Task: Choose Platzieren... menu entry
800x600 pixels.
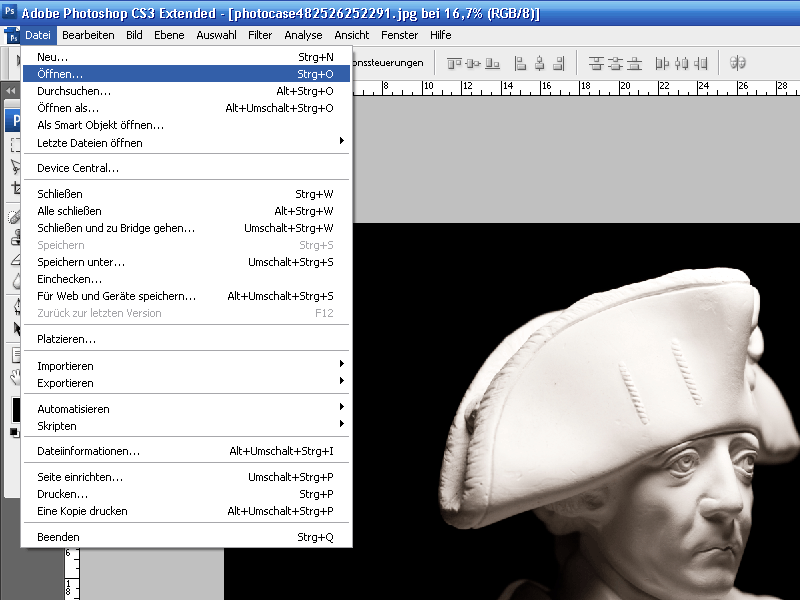Action: click(x=186, y=339)
